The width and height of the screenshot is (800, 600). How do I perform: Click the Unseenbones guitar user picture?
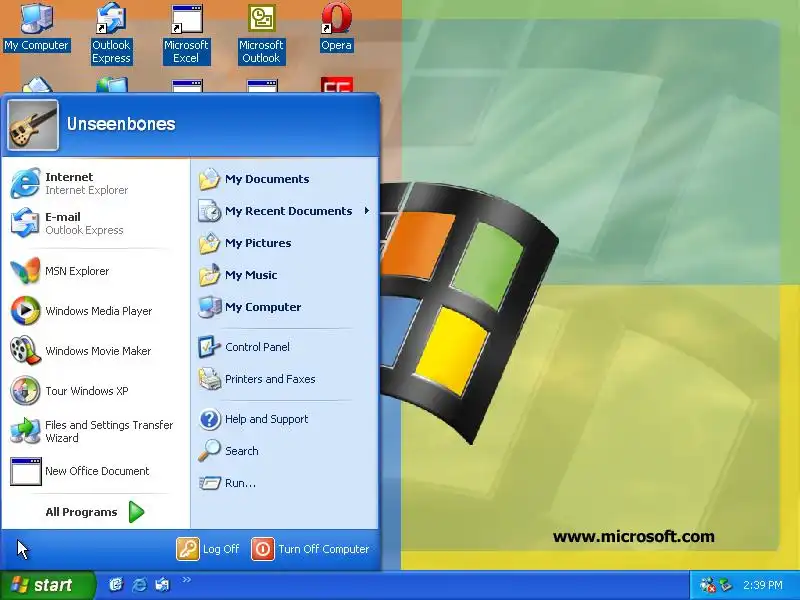point(33,125)
